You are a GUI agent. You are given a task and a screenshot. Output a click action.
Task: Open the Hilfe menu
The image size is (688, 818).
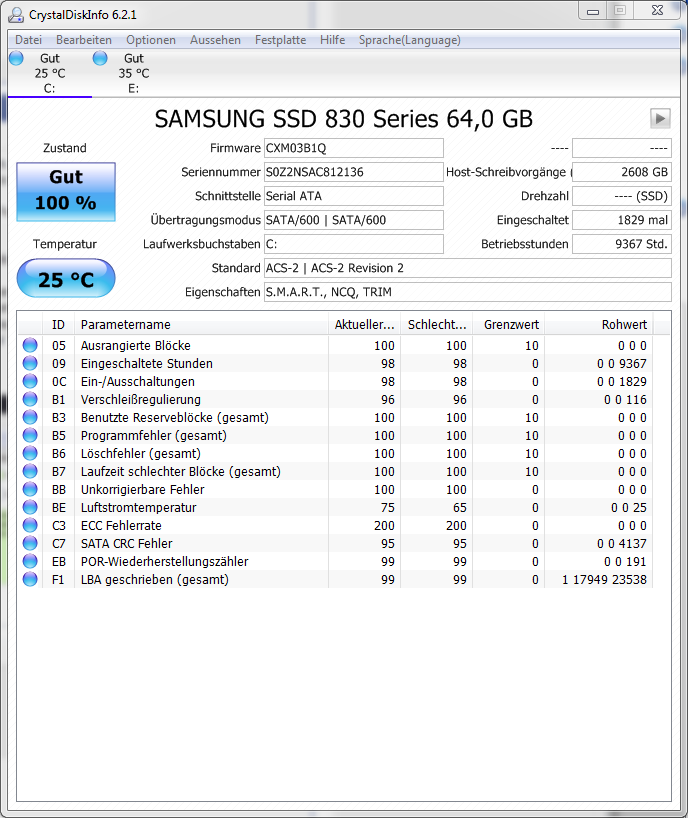333,40
